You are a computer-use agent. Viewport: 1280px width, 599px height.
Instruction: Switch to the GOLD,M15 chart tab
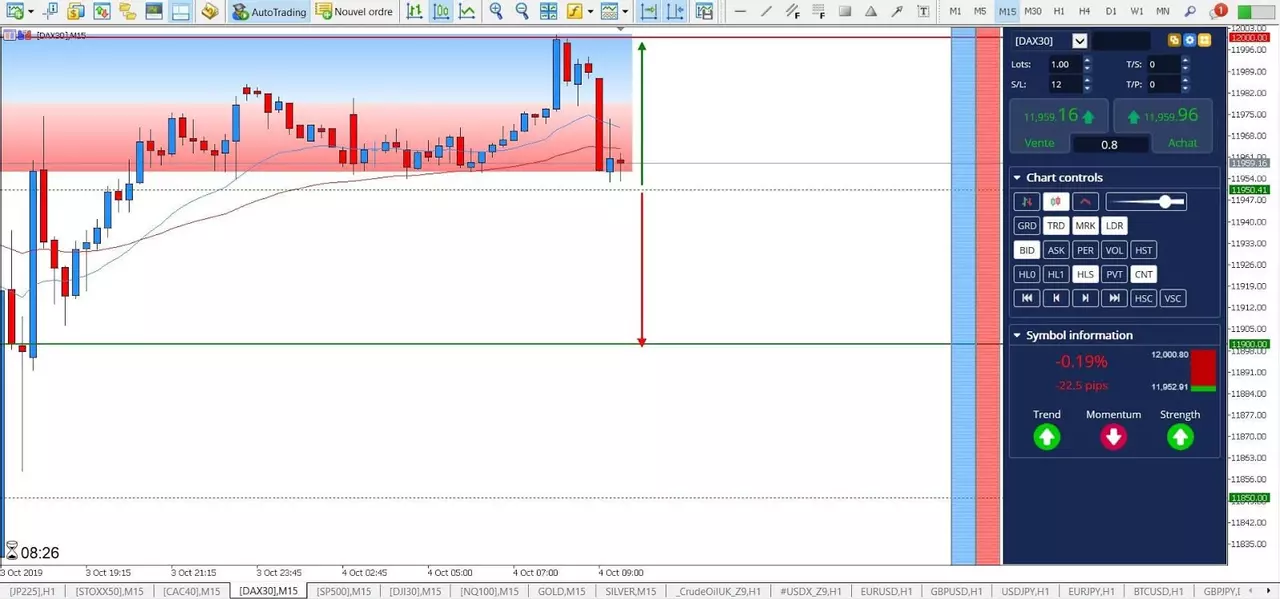560,591
